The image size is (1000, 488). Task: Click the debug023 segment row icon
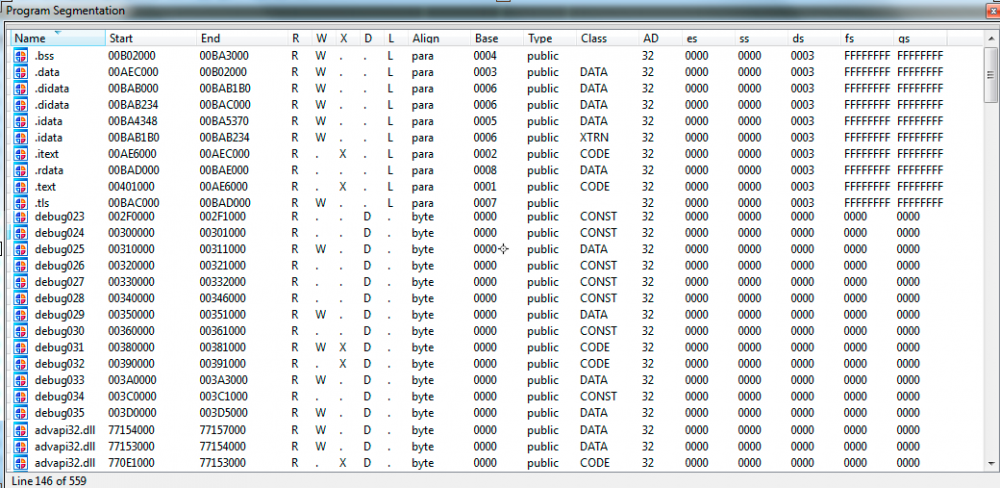tap(21, 216)
